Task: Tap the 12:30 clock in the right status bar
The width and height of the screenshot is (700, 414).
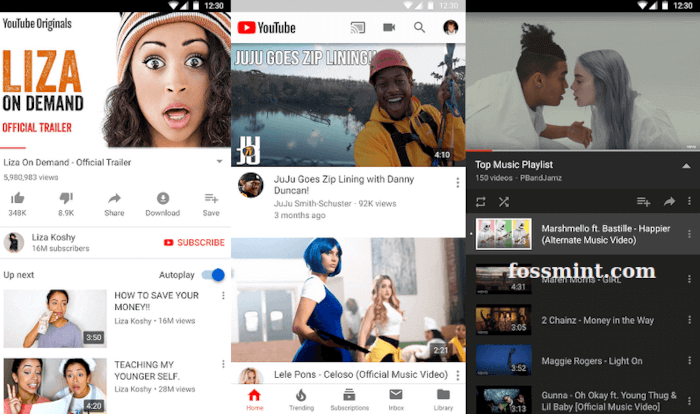Action: tap(683, 5)
